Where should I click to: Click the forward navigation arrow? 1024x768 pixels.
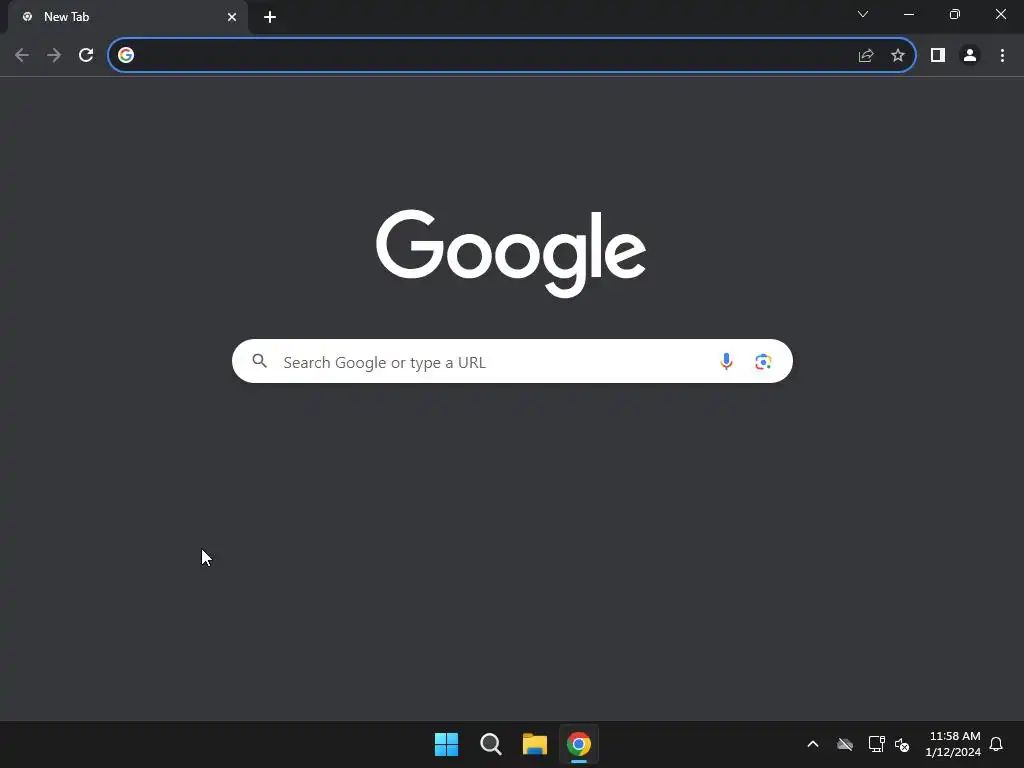coord(54,55)
